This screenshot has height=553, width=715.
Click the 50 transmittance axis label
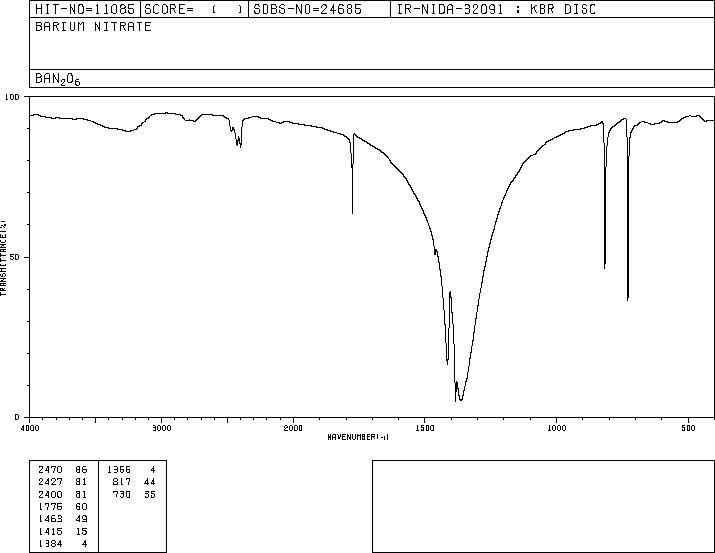tap(15, 257)
